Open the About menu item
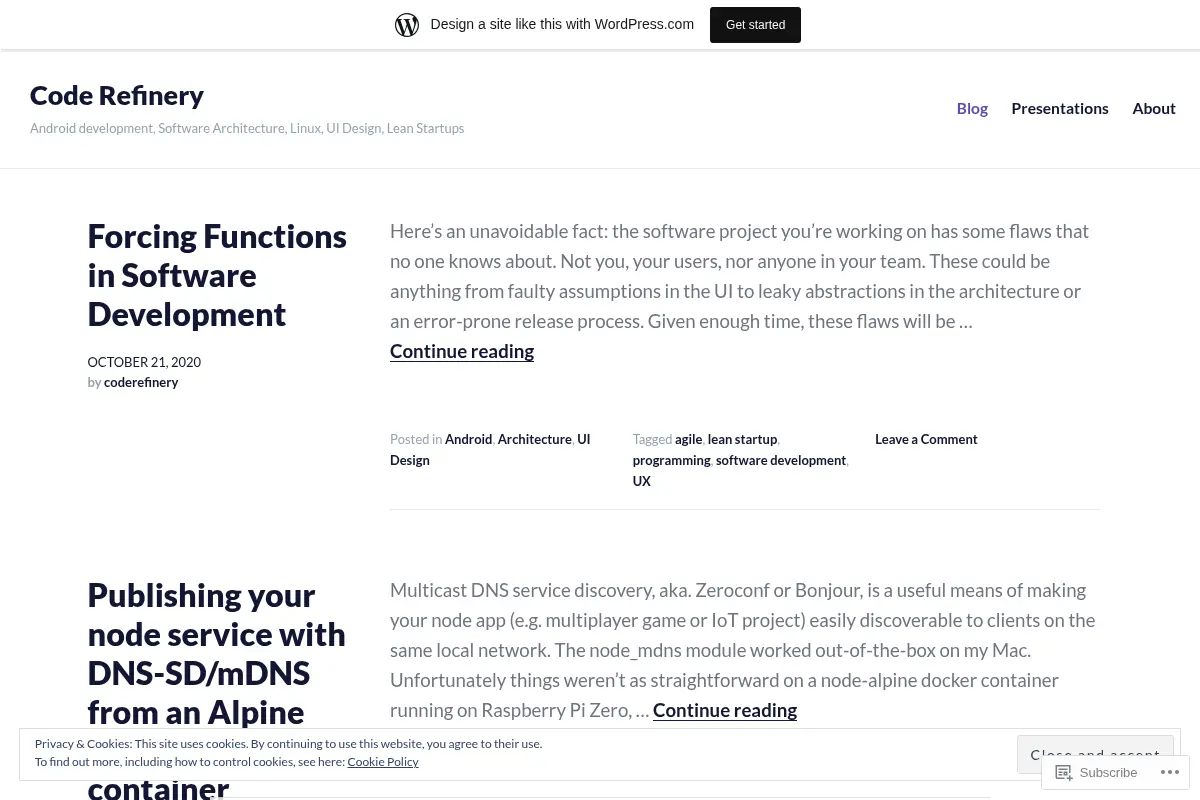 pos(1153,108)
